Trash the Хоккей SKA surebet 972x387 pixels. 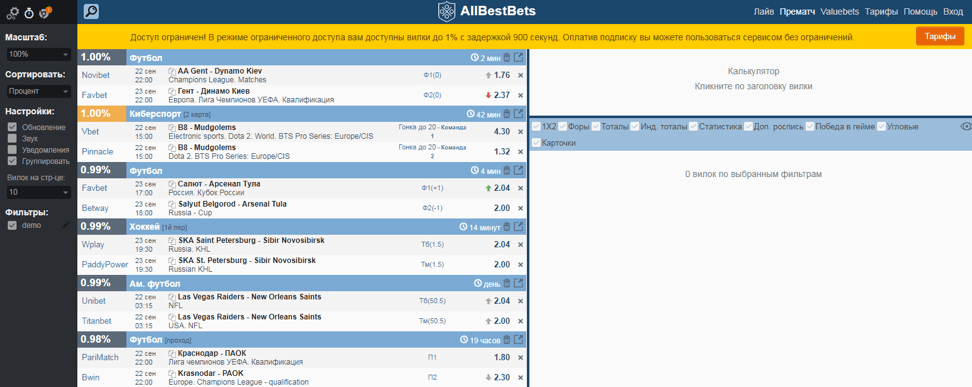[x=506, y=227]
